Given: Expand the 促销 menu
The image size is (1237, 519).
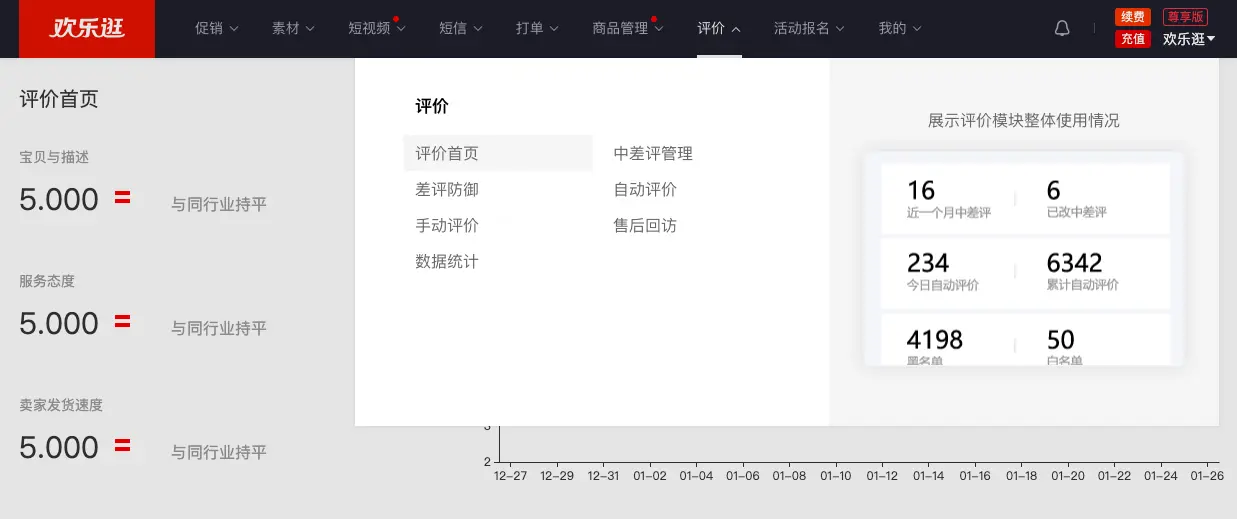Looking at the screenshot, I should click(216, 29).
